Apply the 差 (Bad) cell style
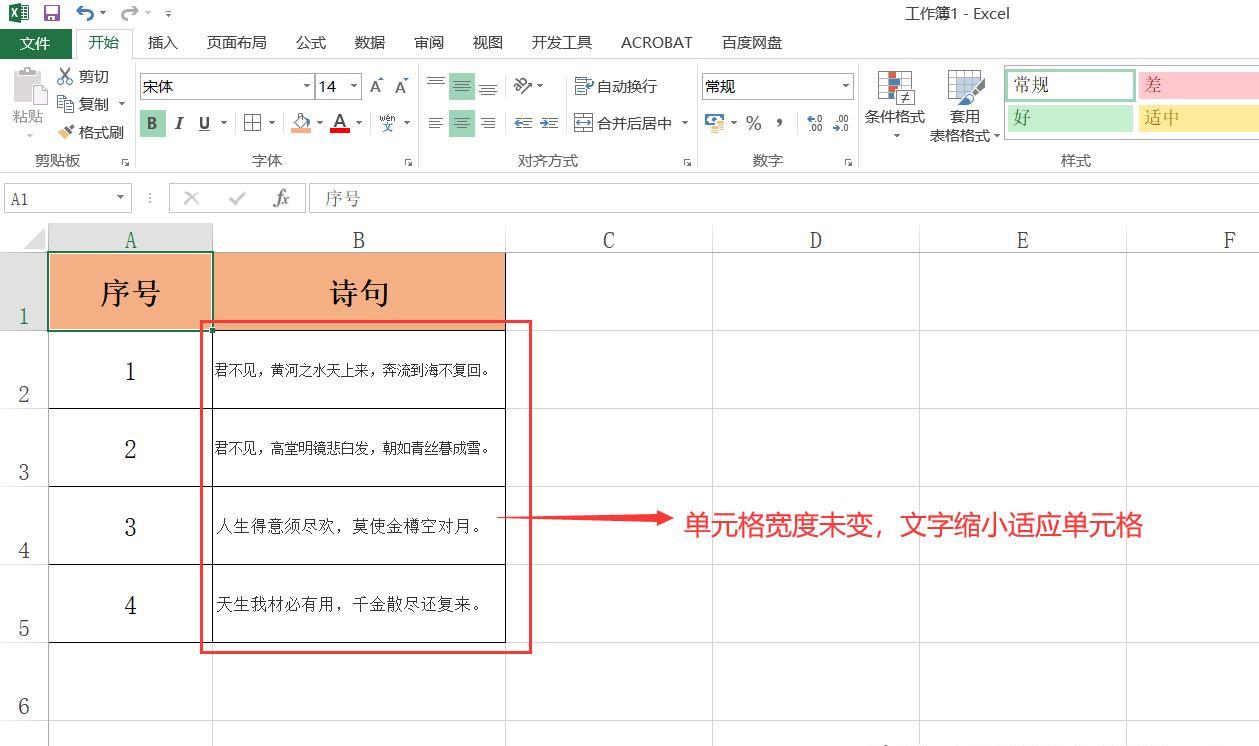The image size is (1259, 746). (x=1198, y=86)
